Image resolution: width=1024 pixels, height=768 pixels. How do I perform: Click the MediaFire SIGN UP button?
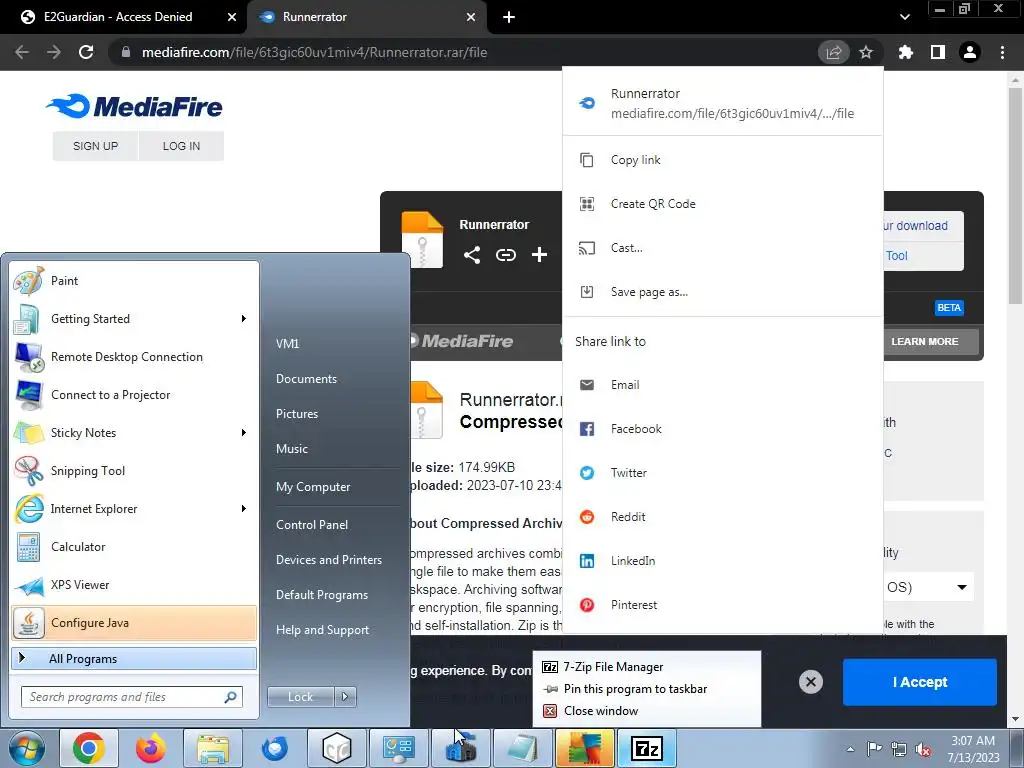tap(95, 146)
